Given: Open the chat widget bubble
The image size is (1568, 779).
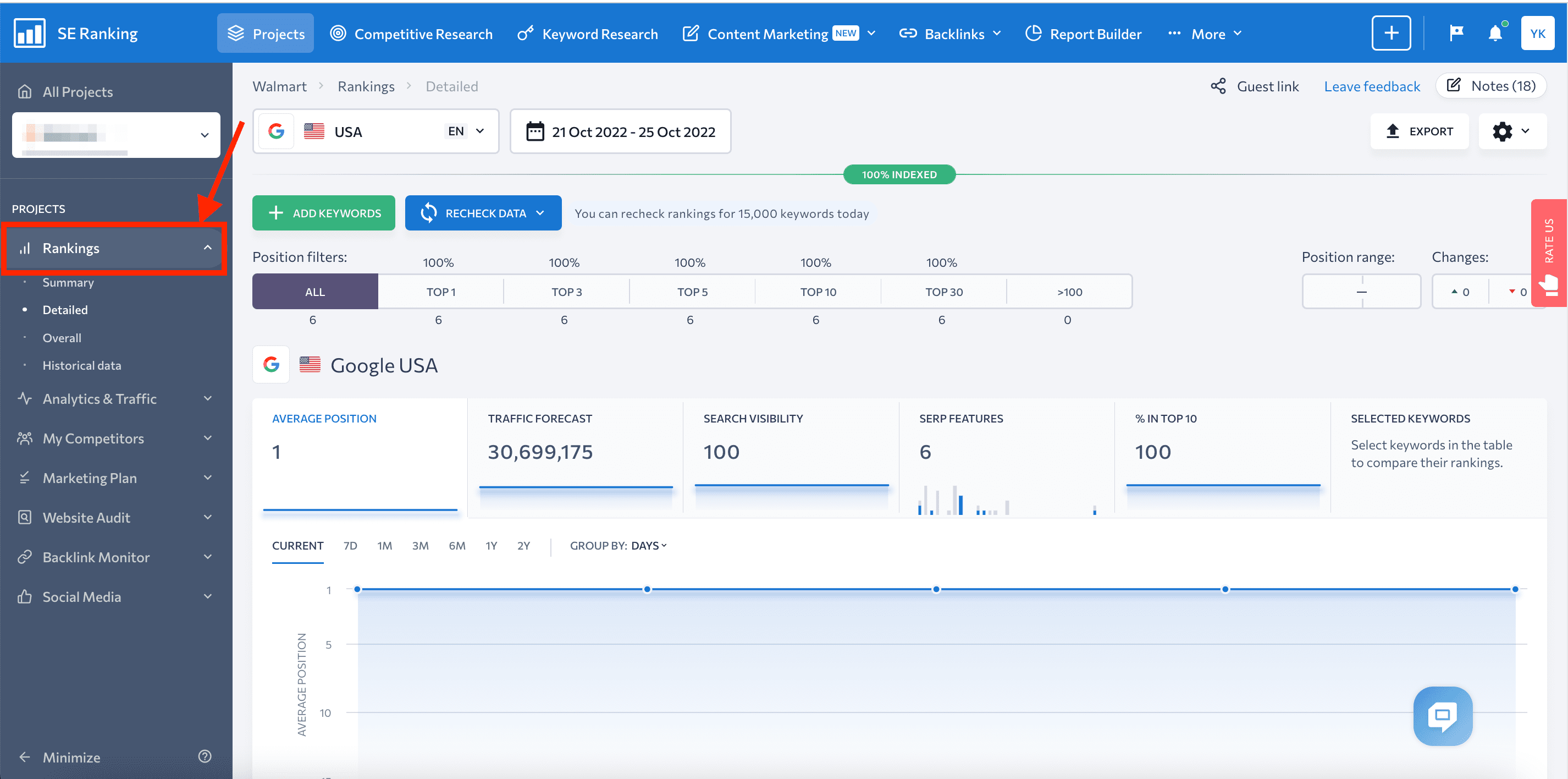Looking at the screenshot, I should pos(1443,716).
